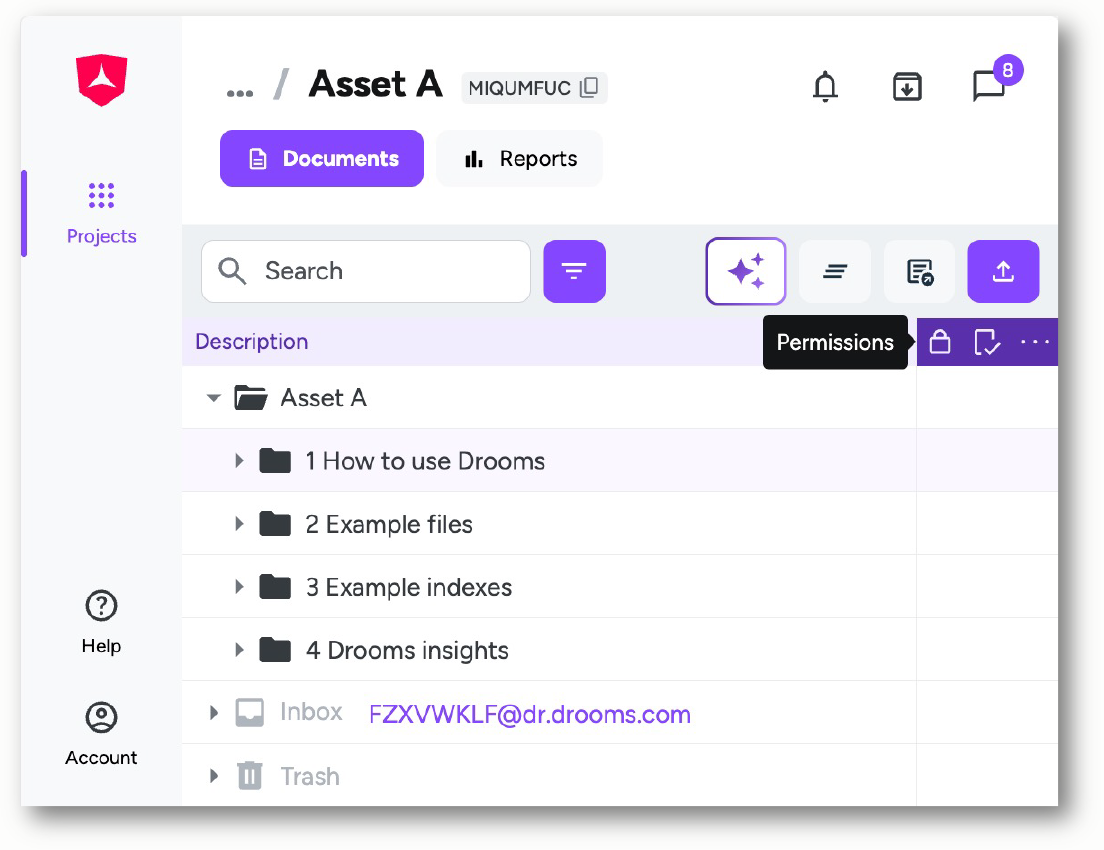Screen dimensions: 1104x850
Task: Click the Inbox tray icon
Action: click(x=249, y=713)
